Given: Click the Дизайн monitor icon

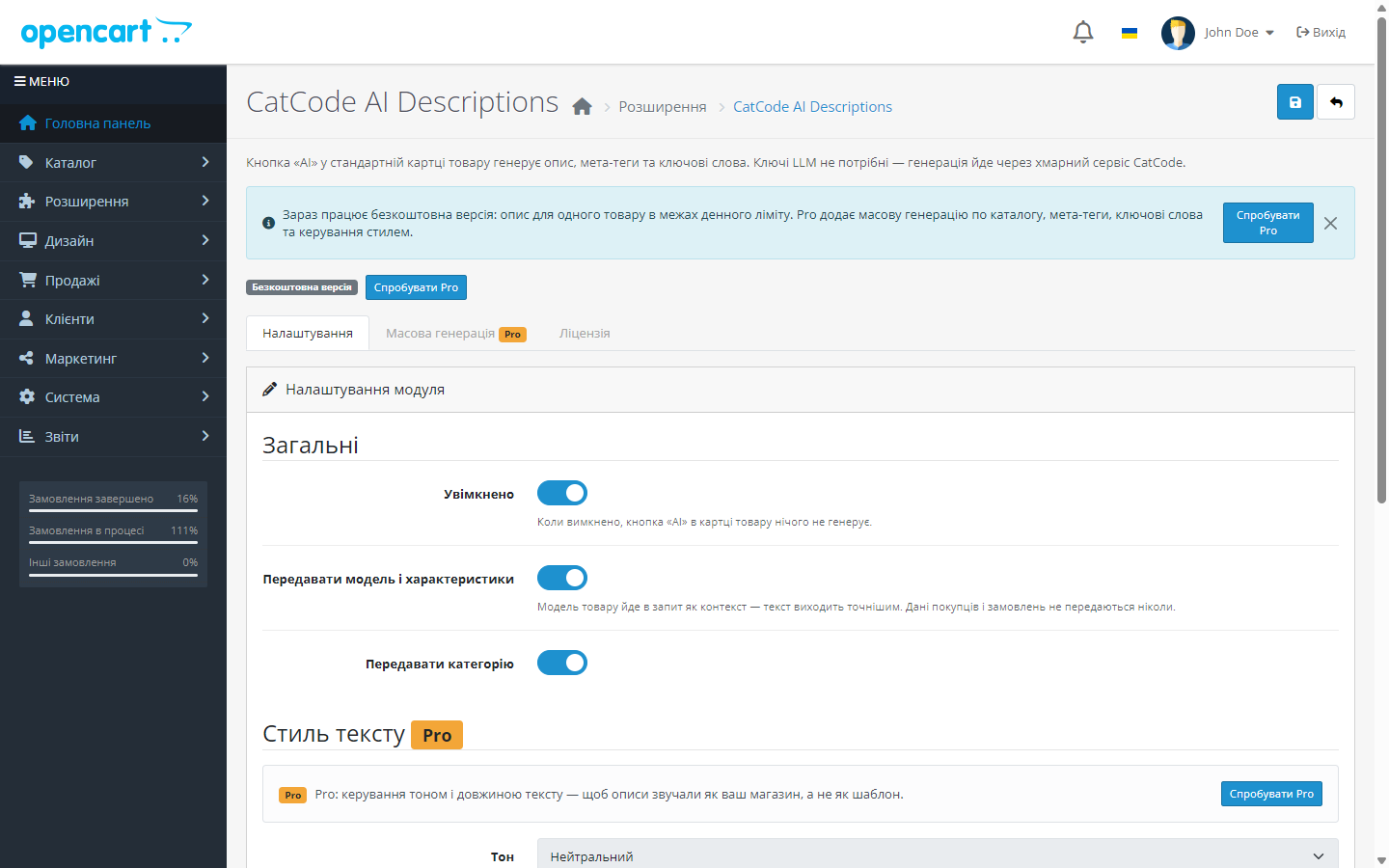Looking at the screenshot, I should pos(27,240).
